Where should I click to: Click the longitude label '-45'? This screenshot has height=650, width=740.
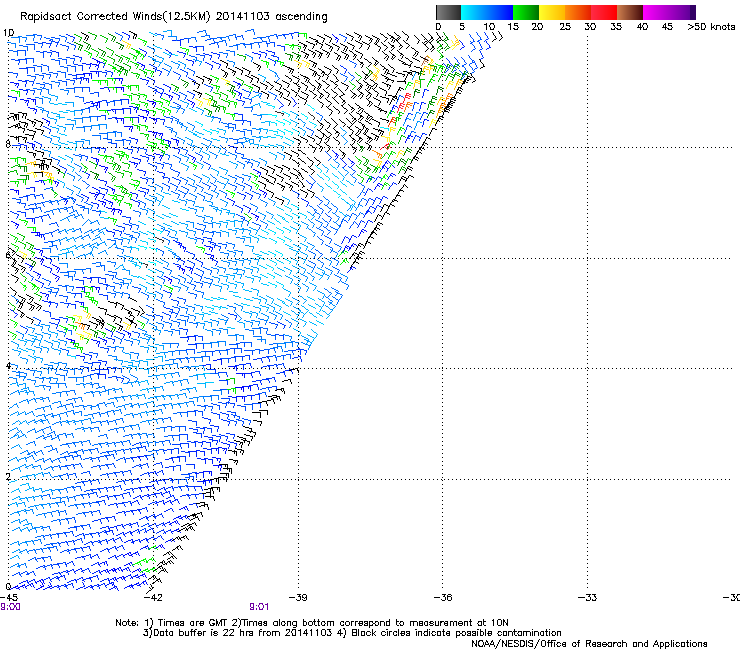click(9, 597)
